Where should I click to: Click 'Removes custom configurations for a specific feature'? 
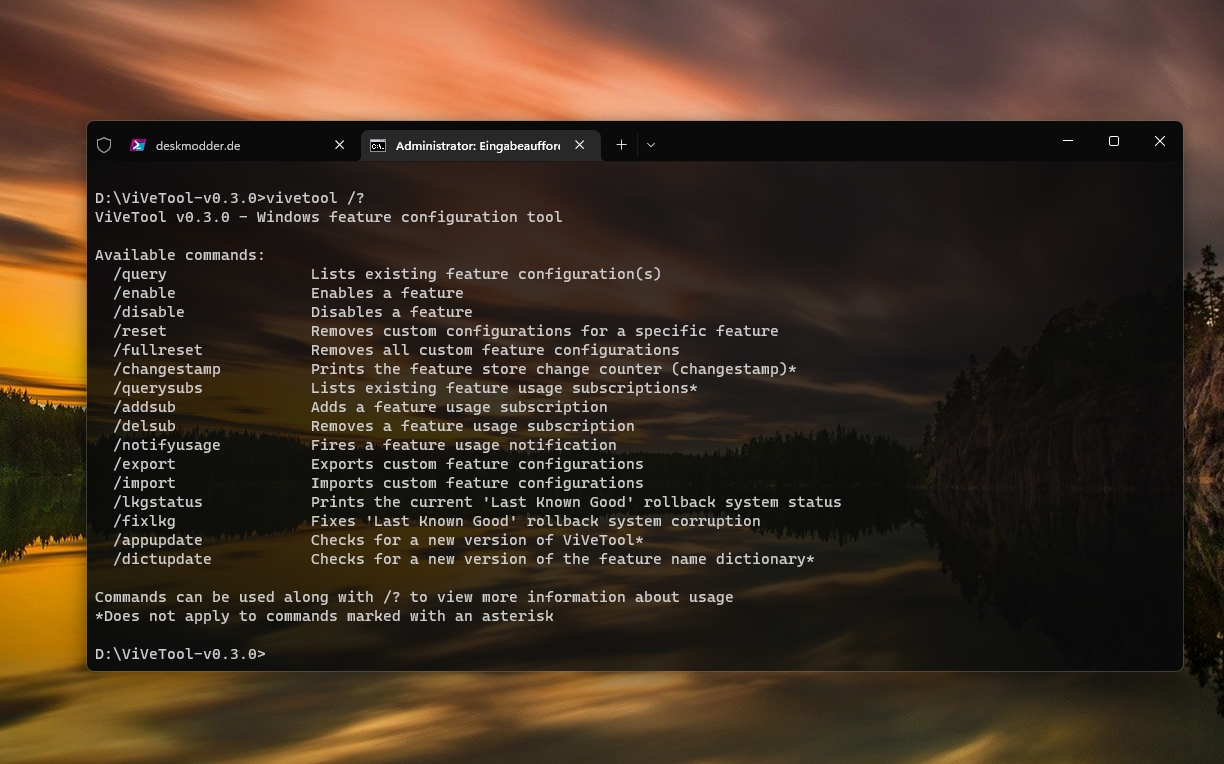545,331
